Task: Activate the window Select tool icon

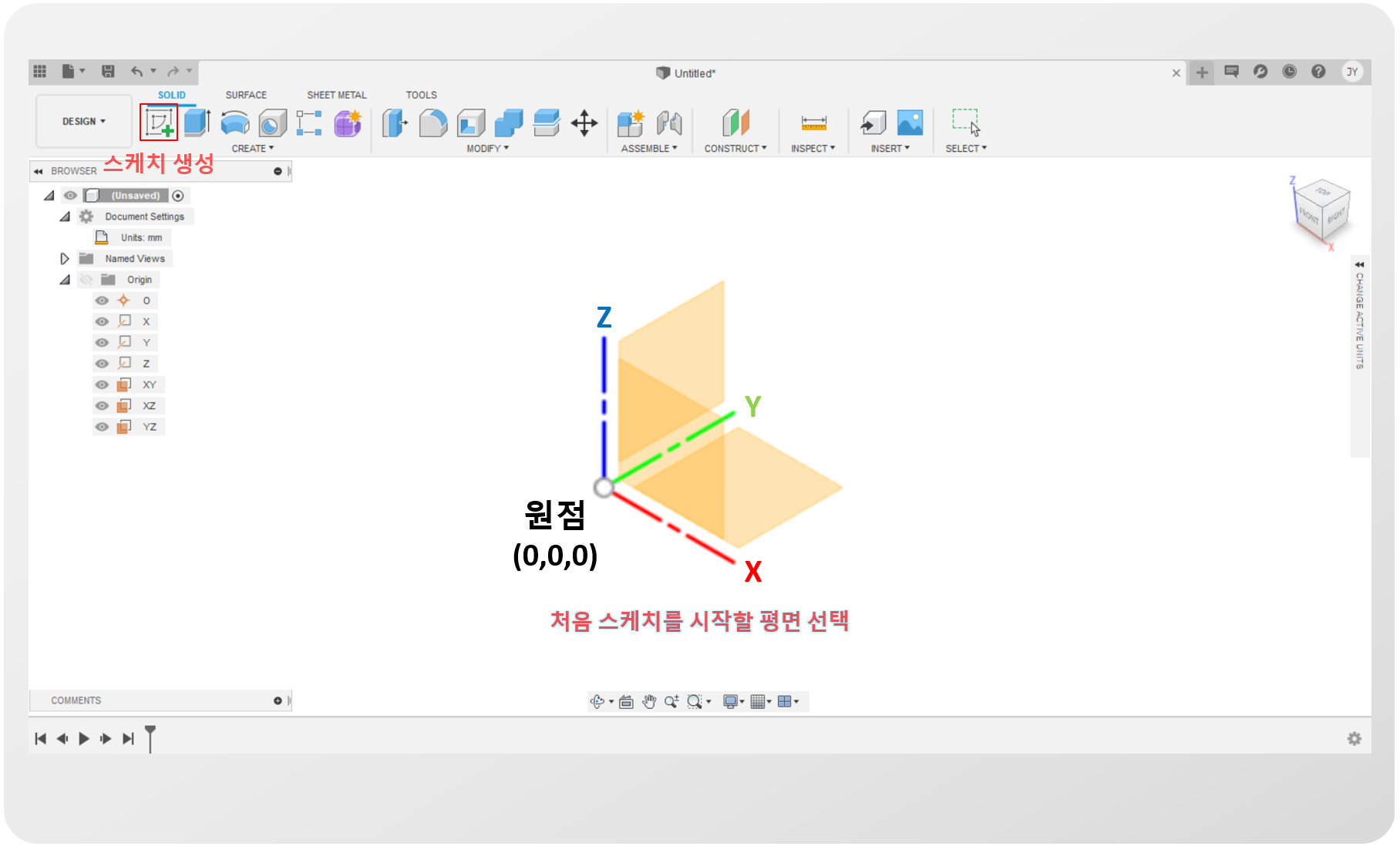Action: click(966, 123)
